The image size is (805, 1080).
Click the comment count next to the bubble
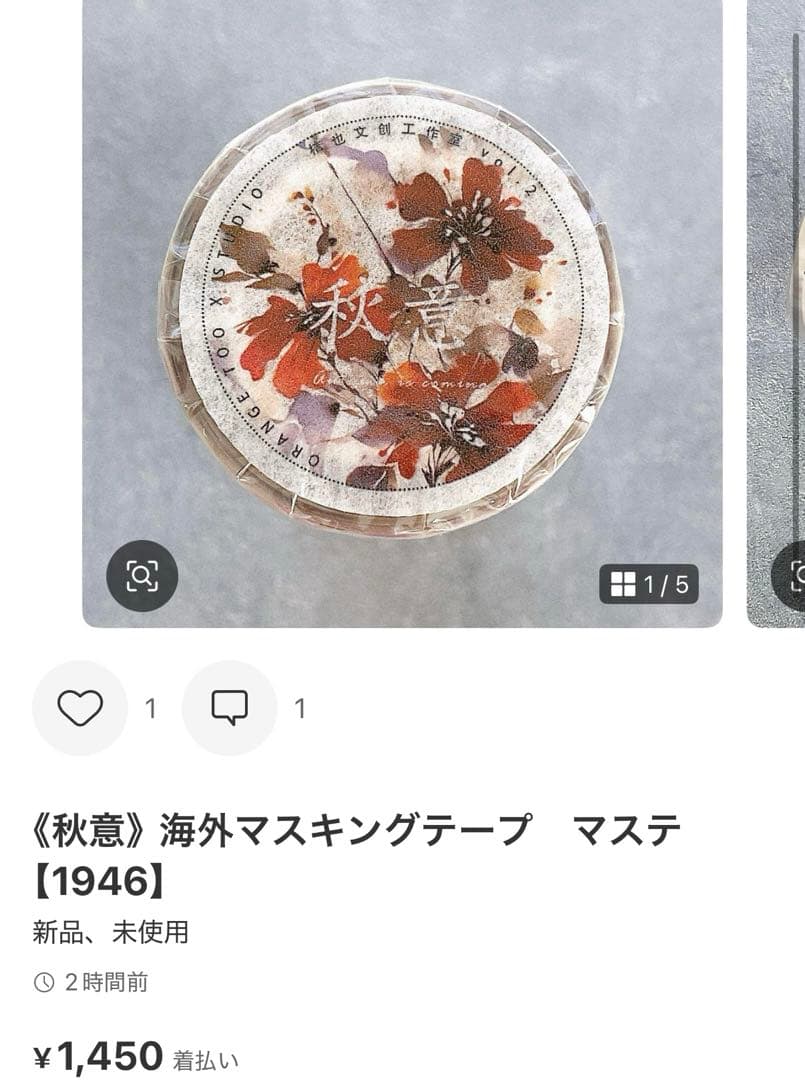point(300,709)
